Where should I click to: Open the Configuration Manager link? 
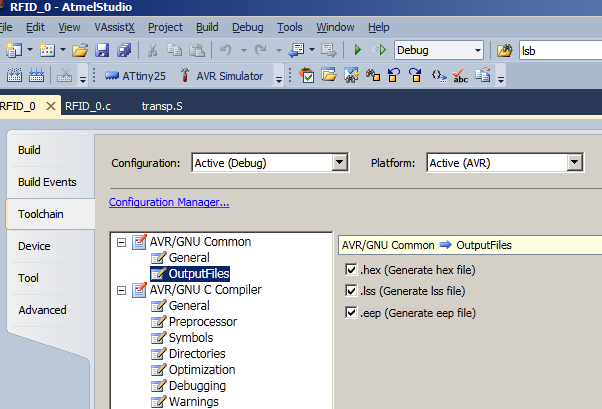tap(169, 202)
